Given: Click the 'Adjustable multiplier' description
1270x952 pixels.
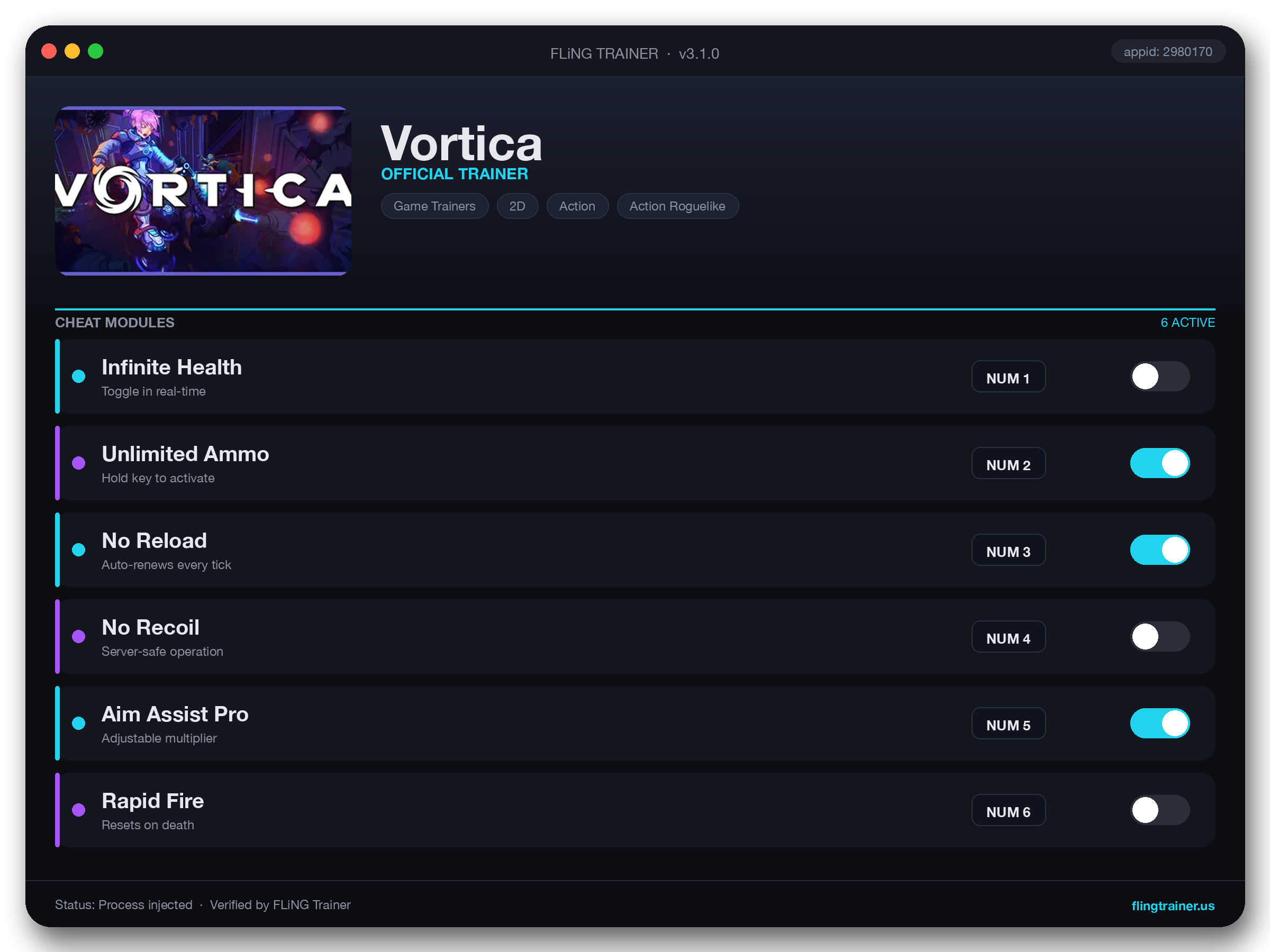Looking at the screenshot, I should click(x=159, y=738).
